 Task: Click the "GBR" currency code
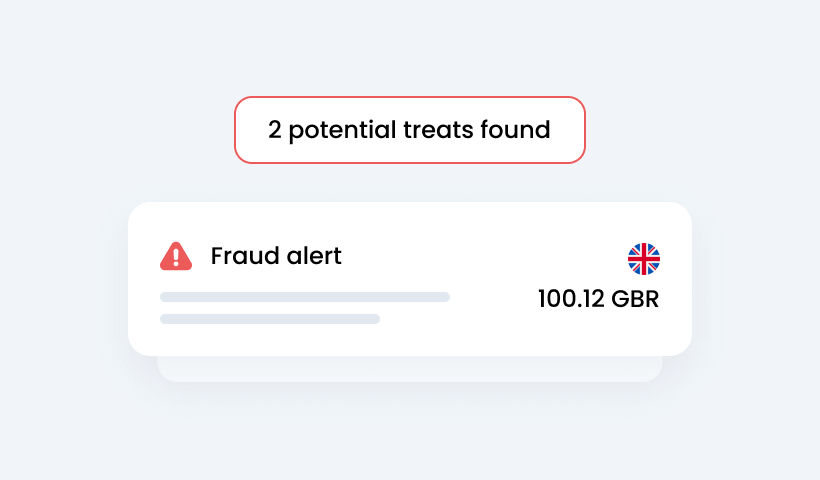(635, 299)
